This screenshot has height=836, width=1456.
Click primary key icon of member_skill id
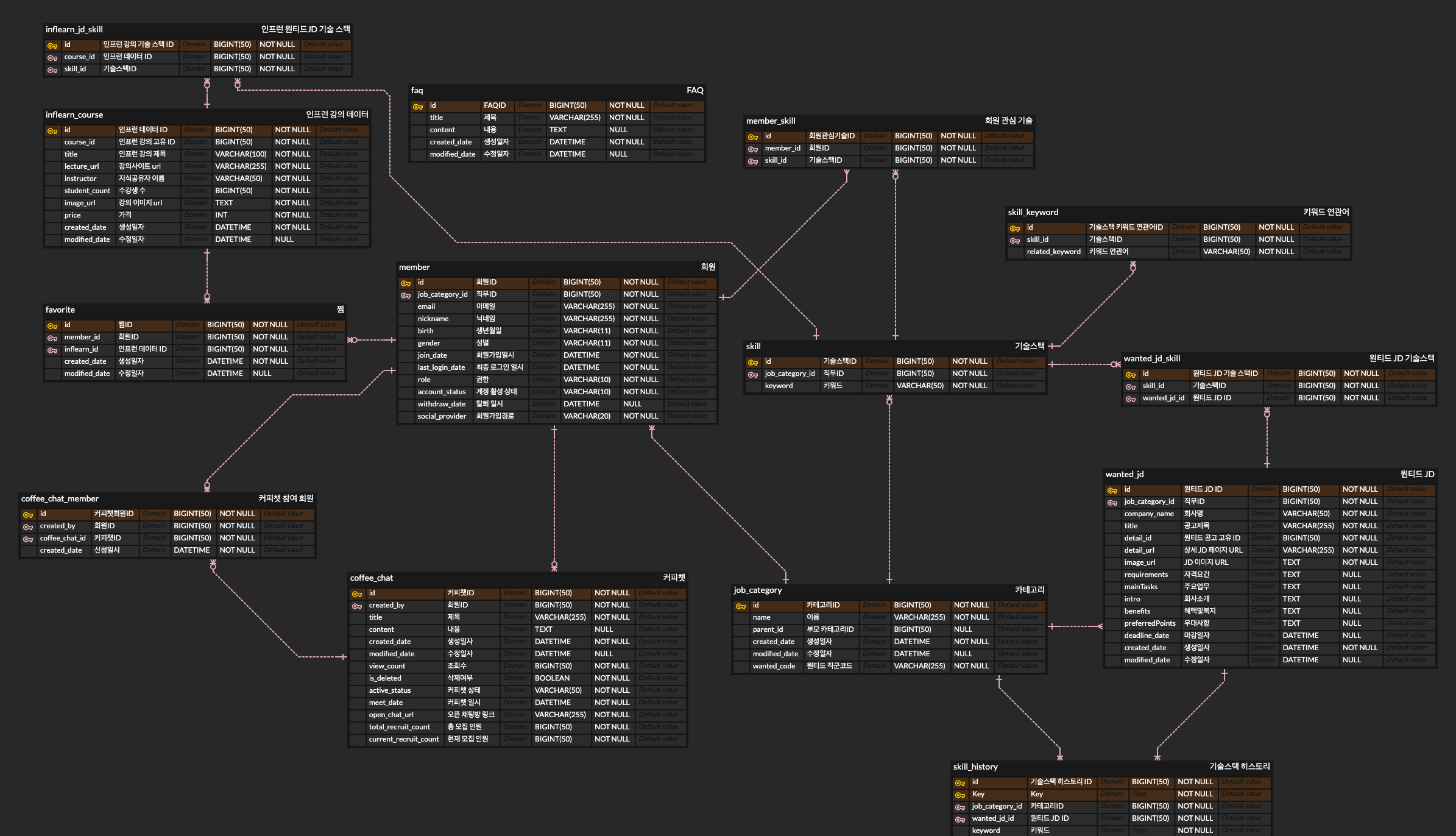[x=753, y=136]
